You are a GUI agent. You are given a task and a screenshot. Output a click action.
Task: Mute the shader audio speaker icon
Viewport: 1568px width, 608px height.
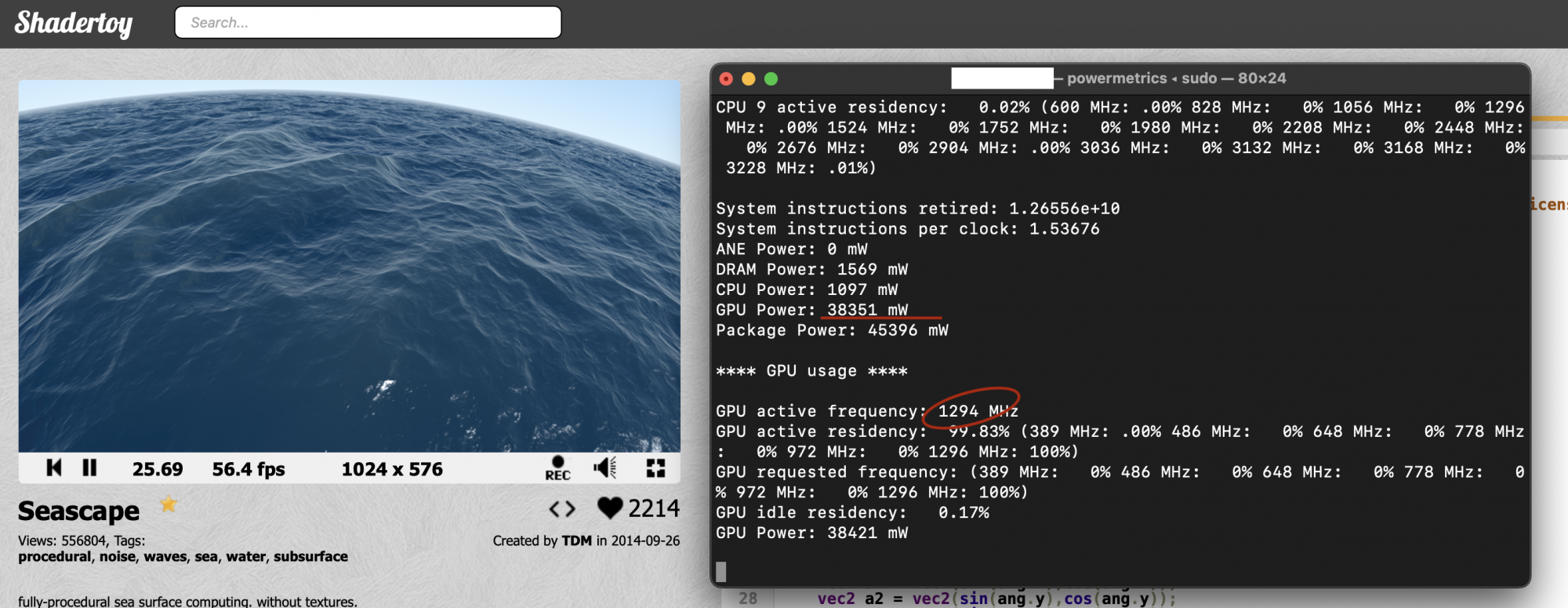click(604, 468)
